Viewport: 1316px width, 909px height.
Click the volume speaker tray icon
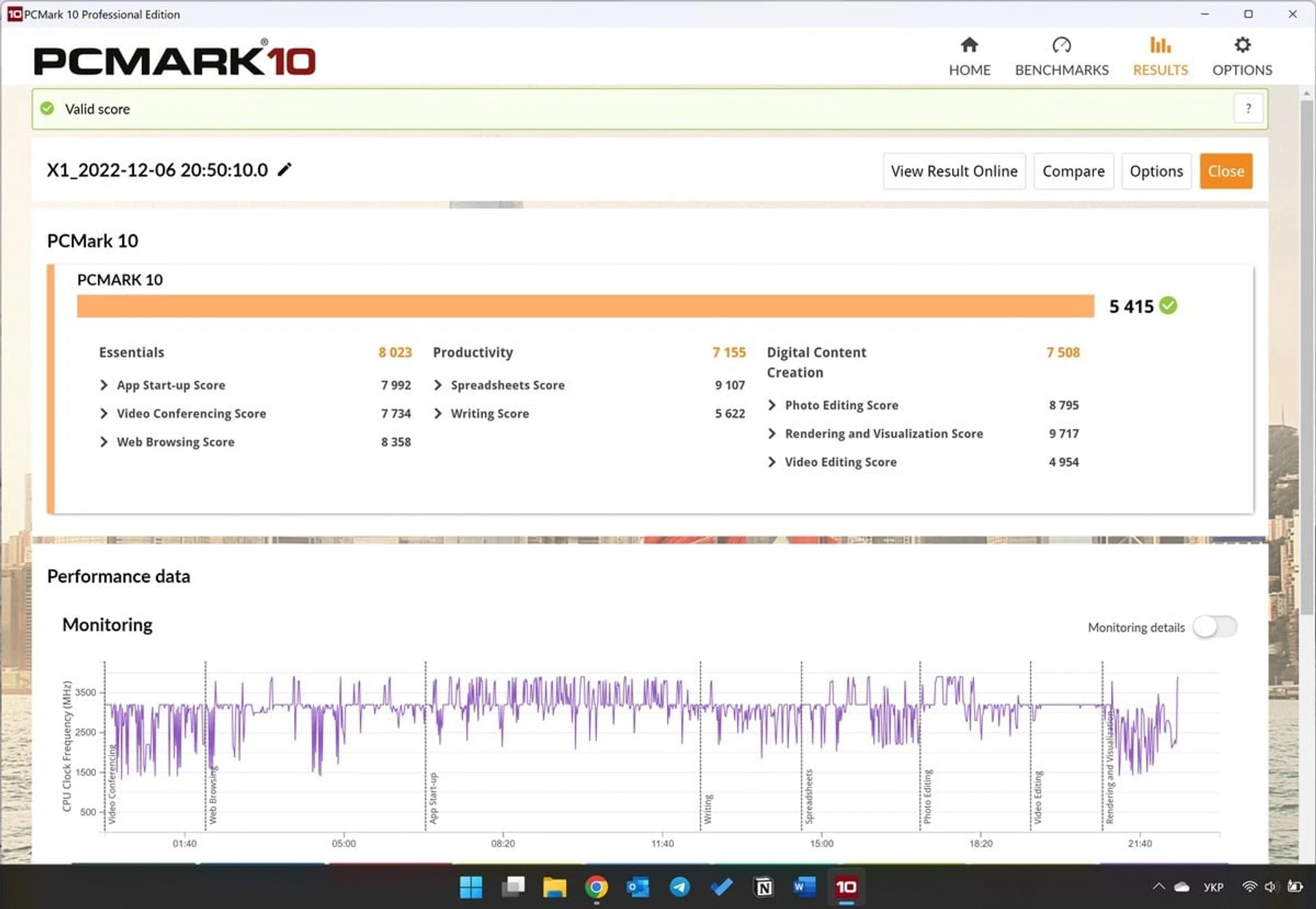tap(1271, 887)
